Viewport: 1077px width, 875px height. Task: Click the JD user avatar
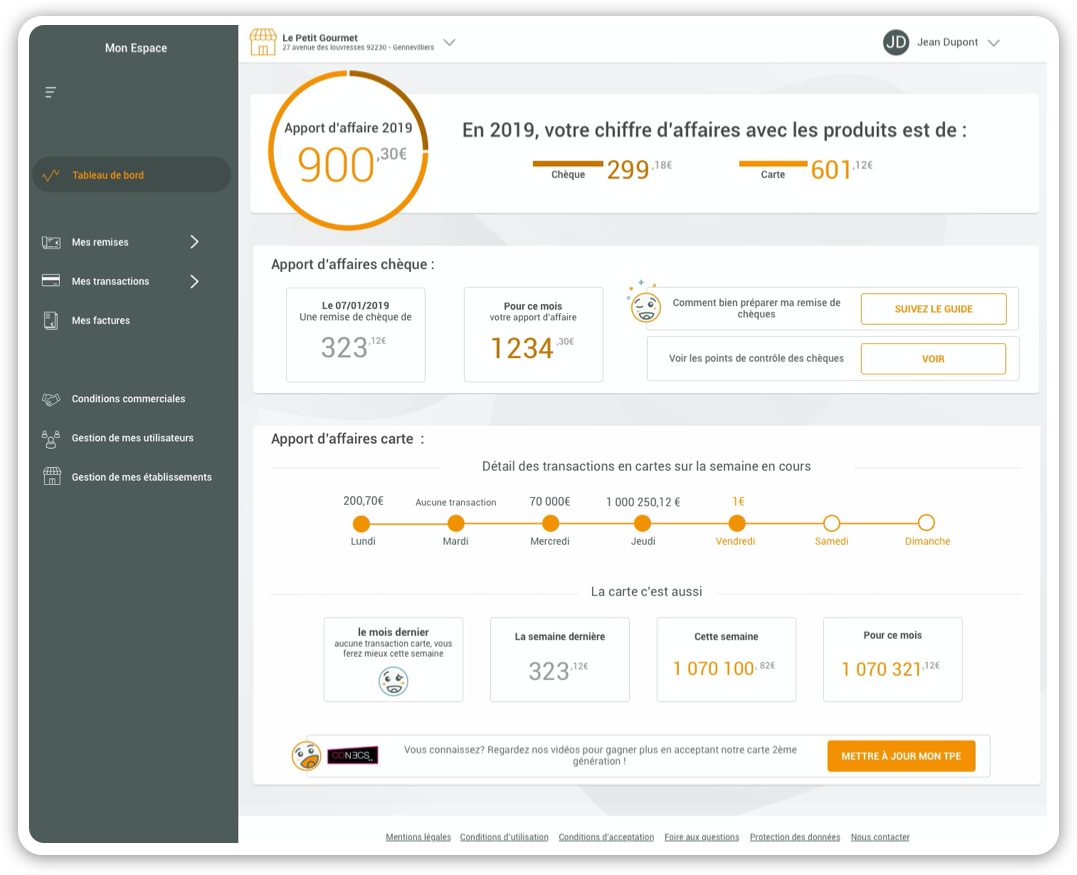coord(895,42)
